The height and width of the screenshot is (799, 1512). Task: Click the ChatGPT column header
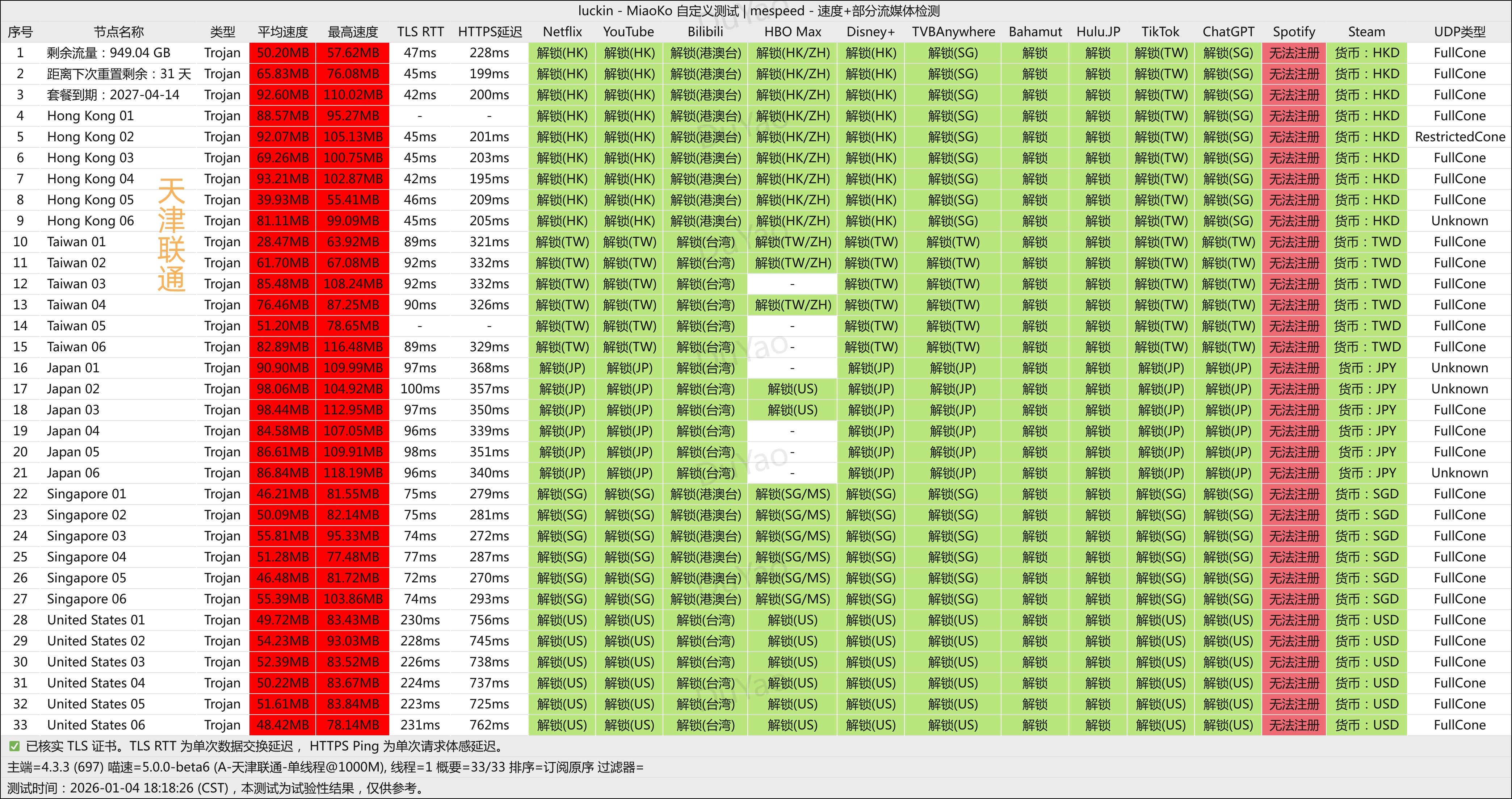[x=1228, y=32]
